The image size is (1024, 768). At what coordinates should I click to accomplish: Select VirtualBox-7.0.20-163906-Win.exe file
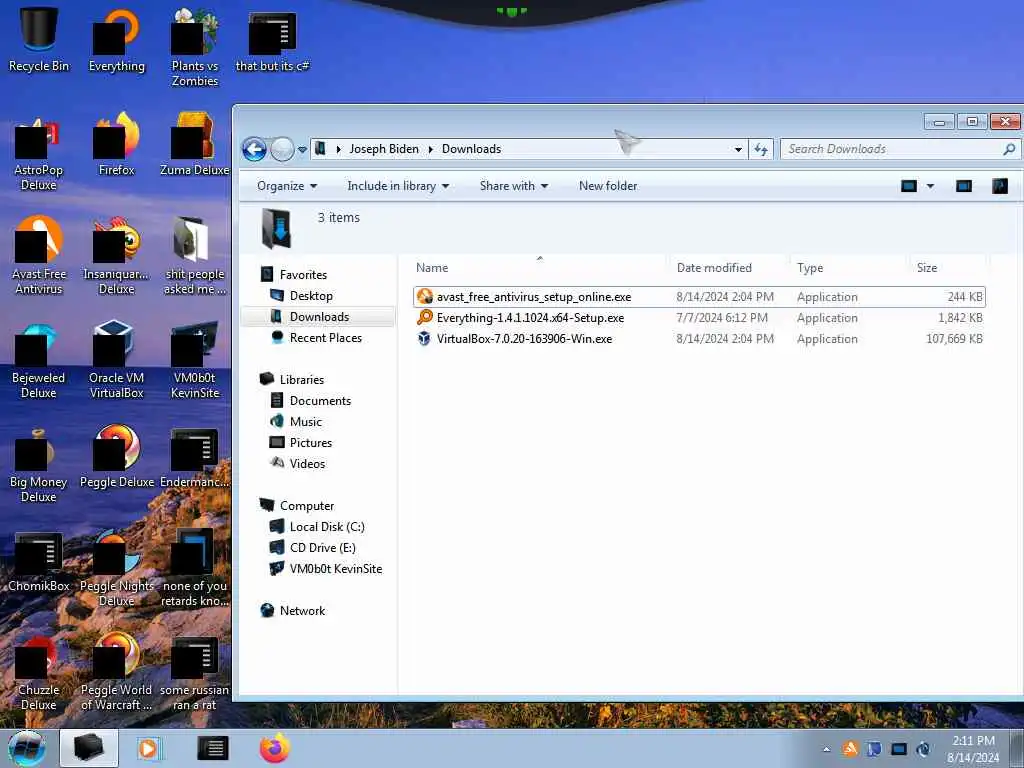coord(699,339)
